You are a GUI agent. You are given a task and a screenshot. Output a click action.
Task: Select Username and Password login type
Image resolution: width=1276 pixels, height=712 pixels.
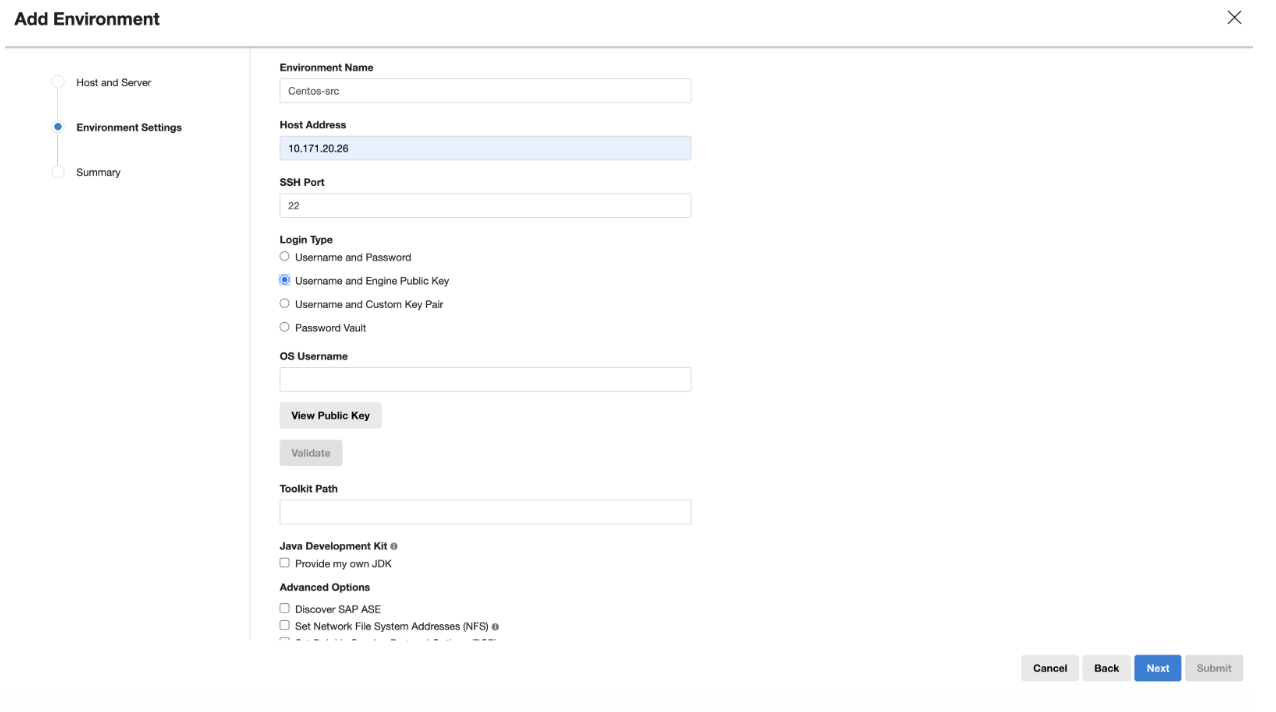point(285,257)
